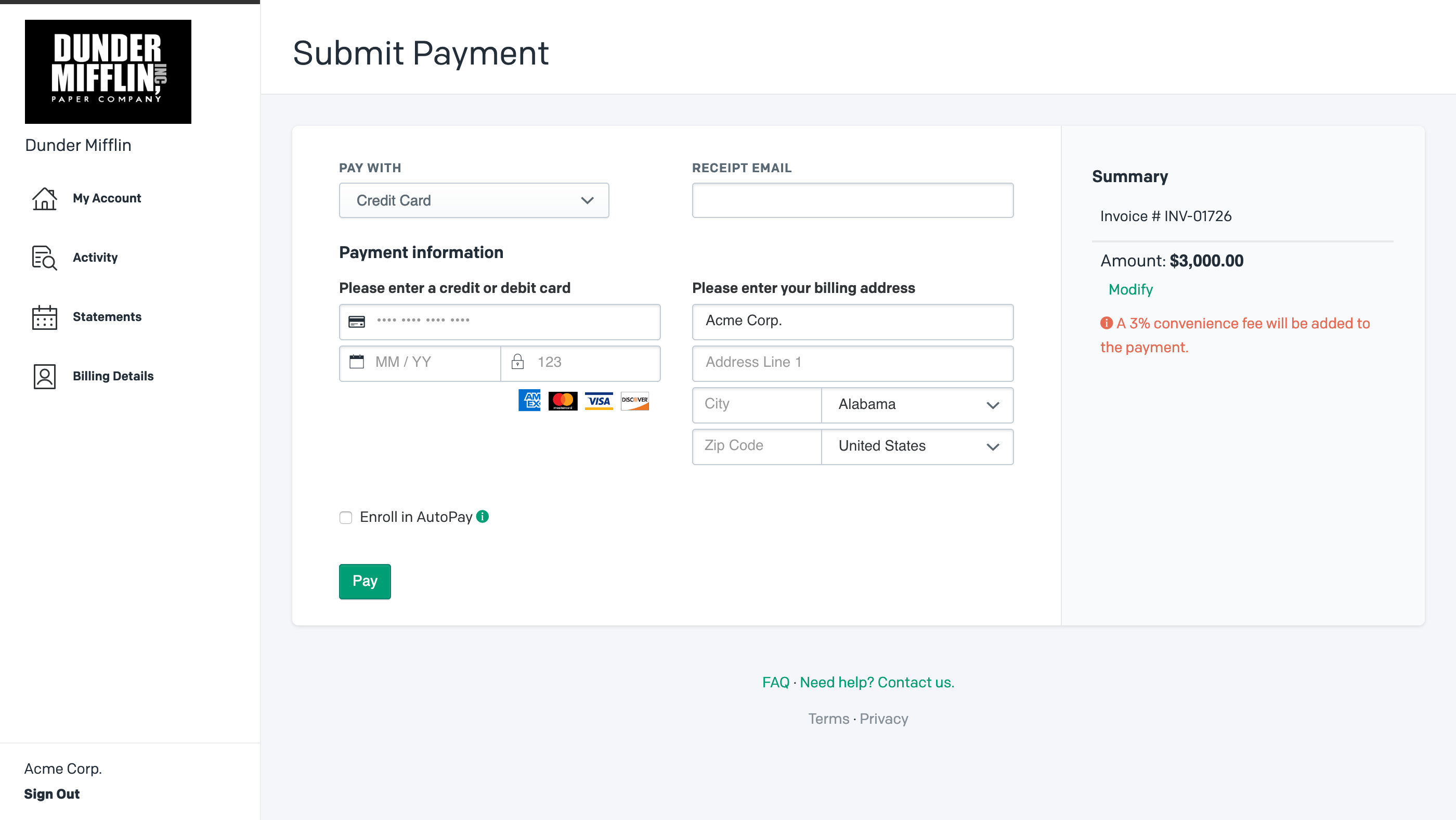This screenshot has height=820, width=1456.
Task: Open the Pay With Credit Card dropdown
Action: pyautogui.click(x=474, y=200)
